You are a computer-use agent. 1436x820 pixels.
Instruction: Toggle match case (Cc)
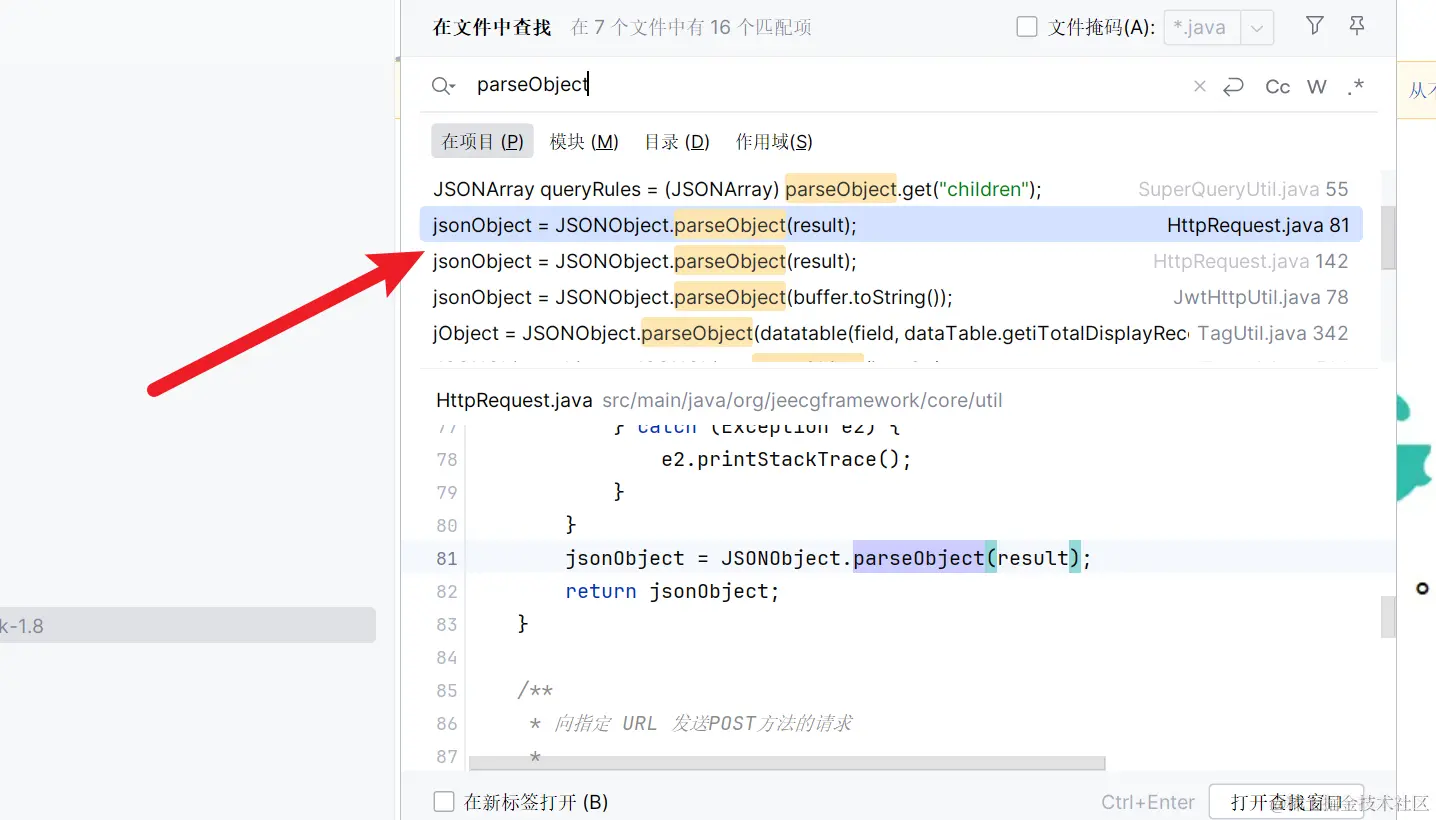(1278, 87)
